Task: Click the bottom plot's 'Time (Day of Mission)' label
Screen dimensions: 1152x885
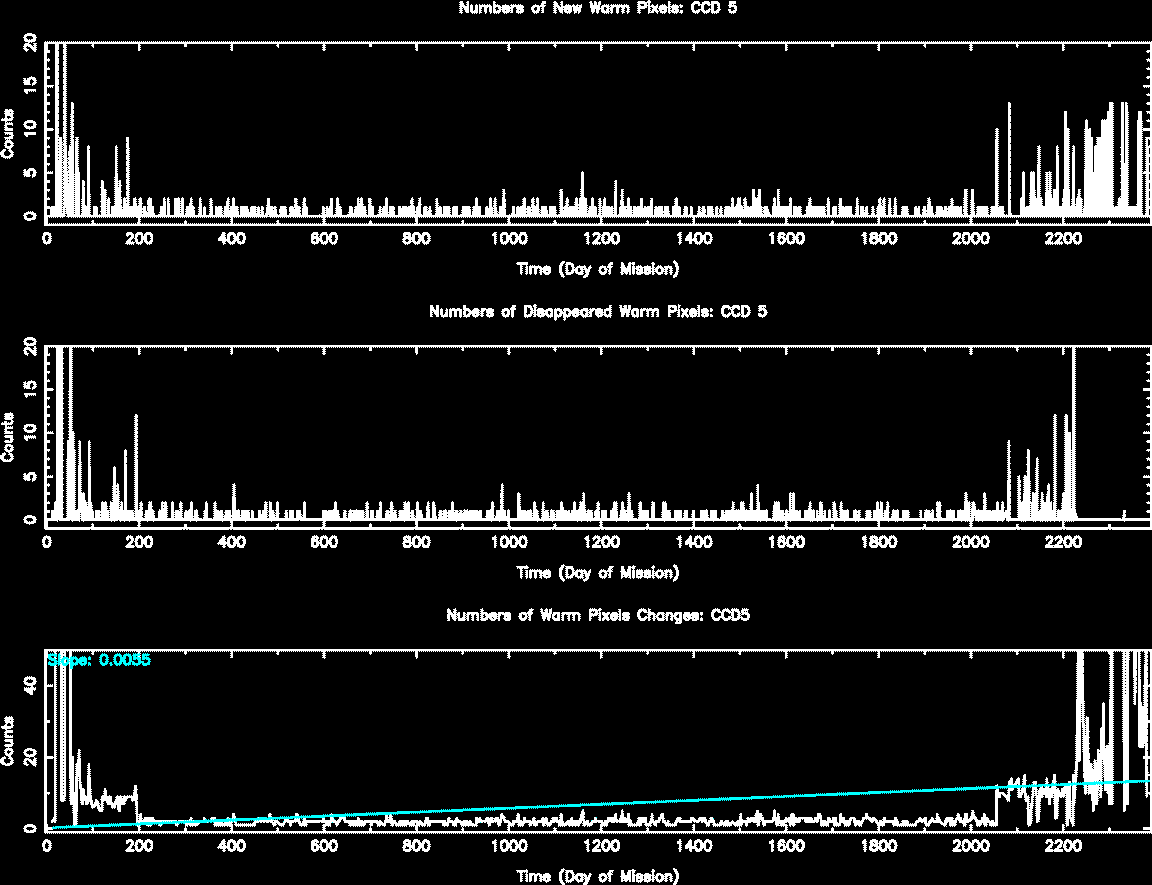Action: tap(598, 876)
